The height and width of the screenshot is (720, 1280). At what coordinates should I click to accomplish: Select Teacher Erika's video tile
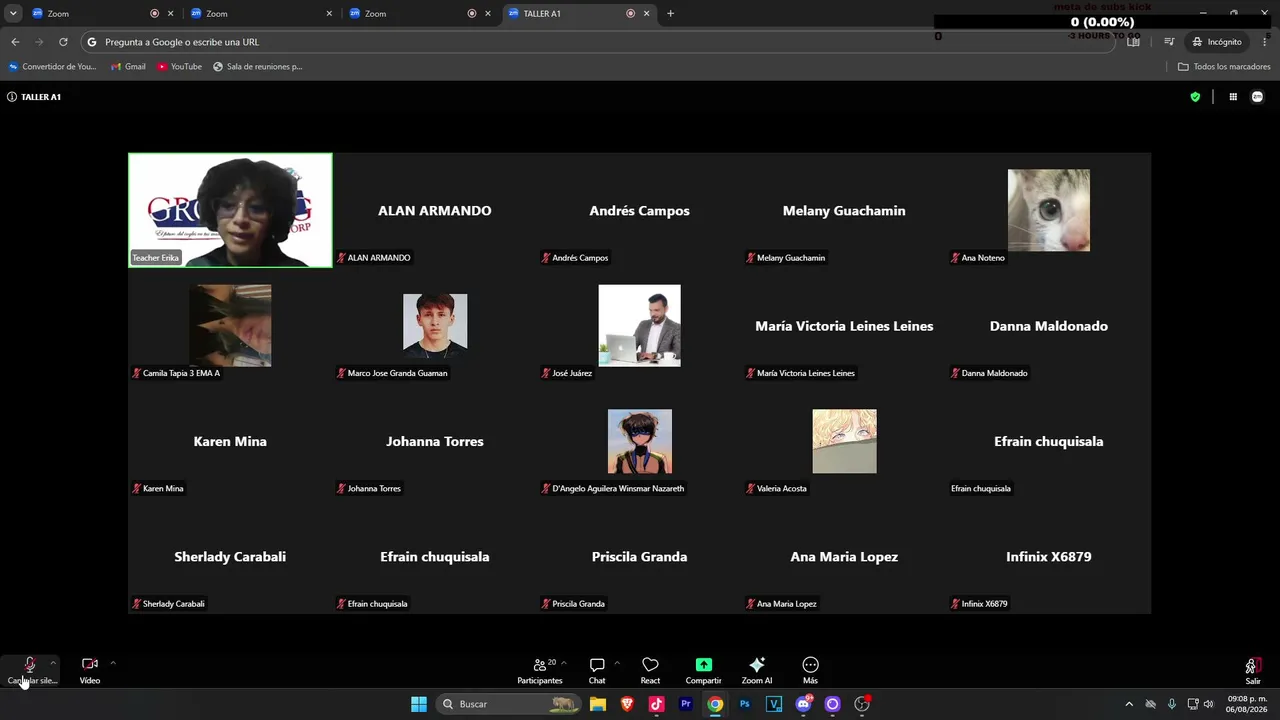[x=230, y=210]
